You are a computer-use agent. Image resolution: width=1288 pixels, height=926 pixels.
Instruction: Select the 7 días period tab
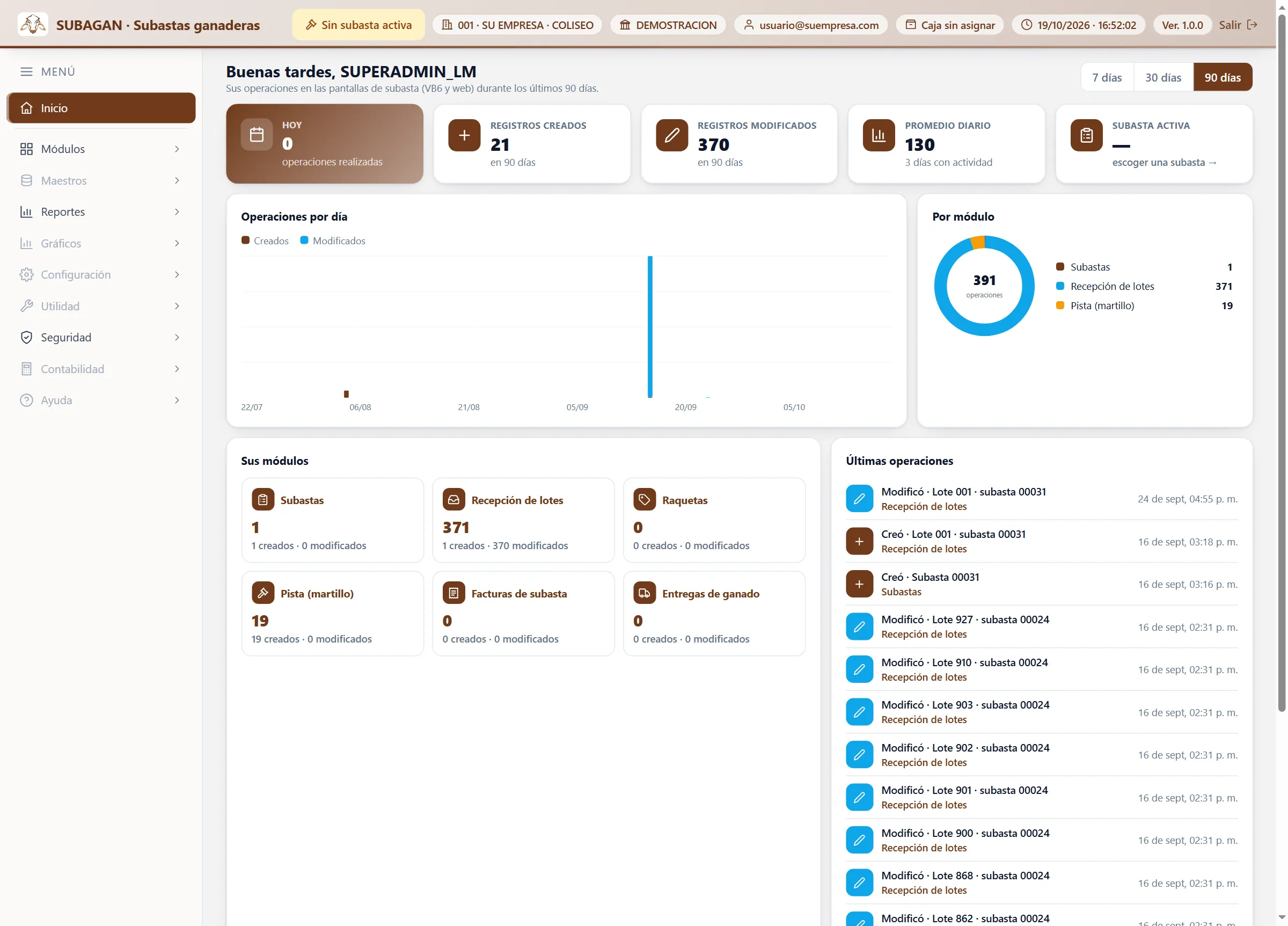pyautogui.click(x=1107, y=77)
